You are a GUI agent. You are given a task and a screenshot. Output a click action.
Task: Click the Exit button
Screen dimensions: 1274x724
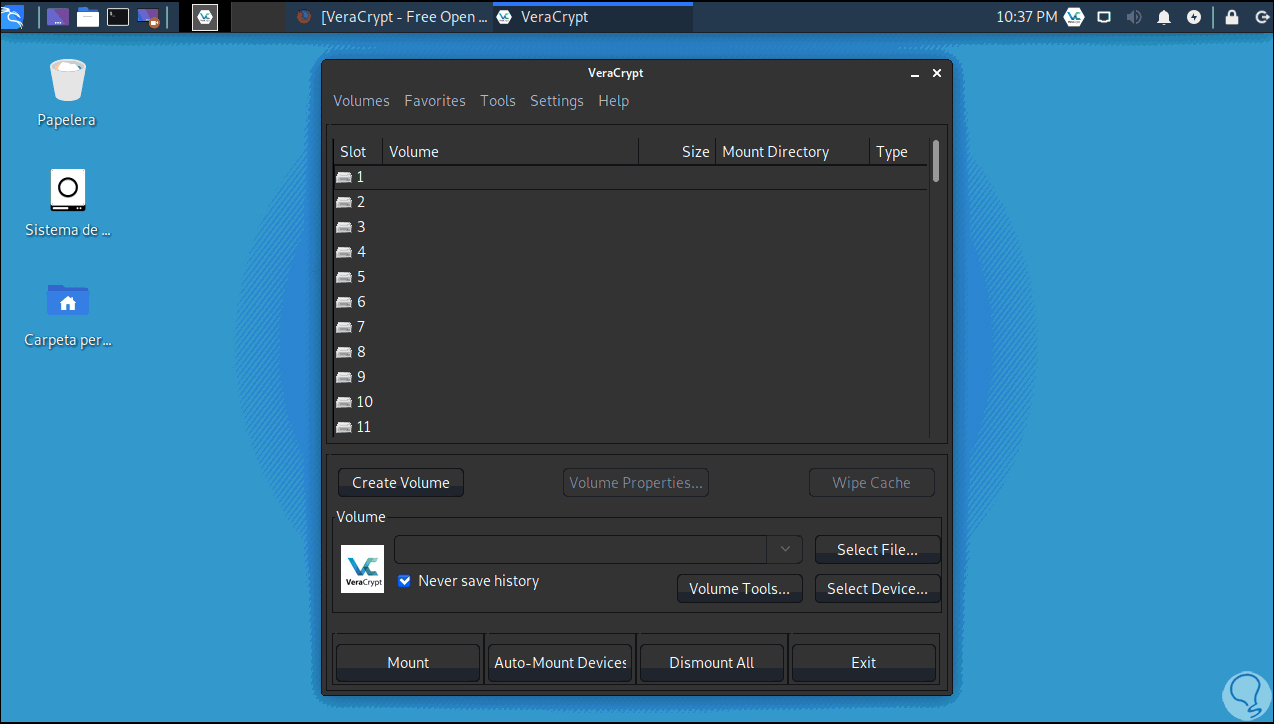click(x=864, y=663)
